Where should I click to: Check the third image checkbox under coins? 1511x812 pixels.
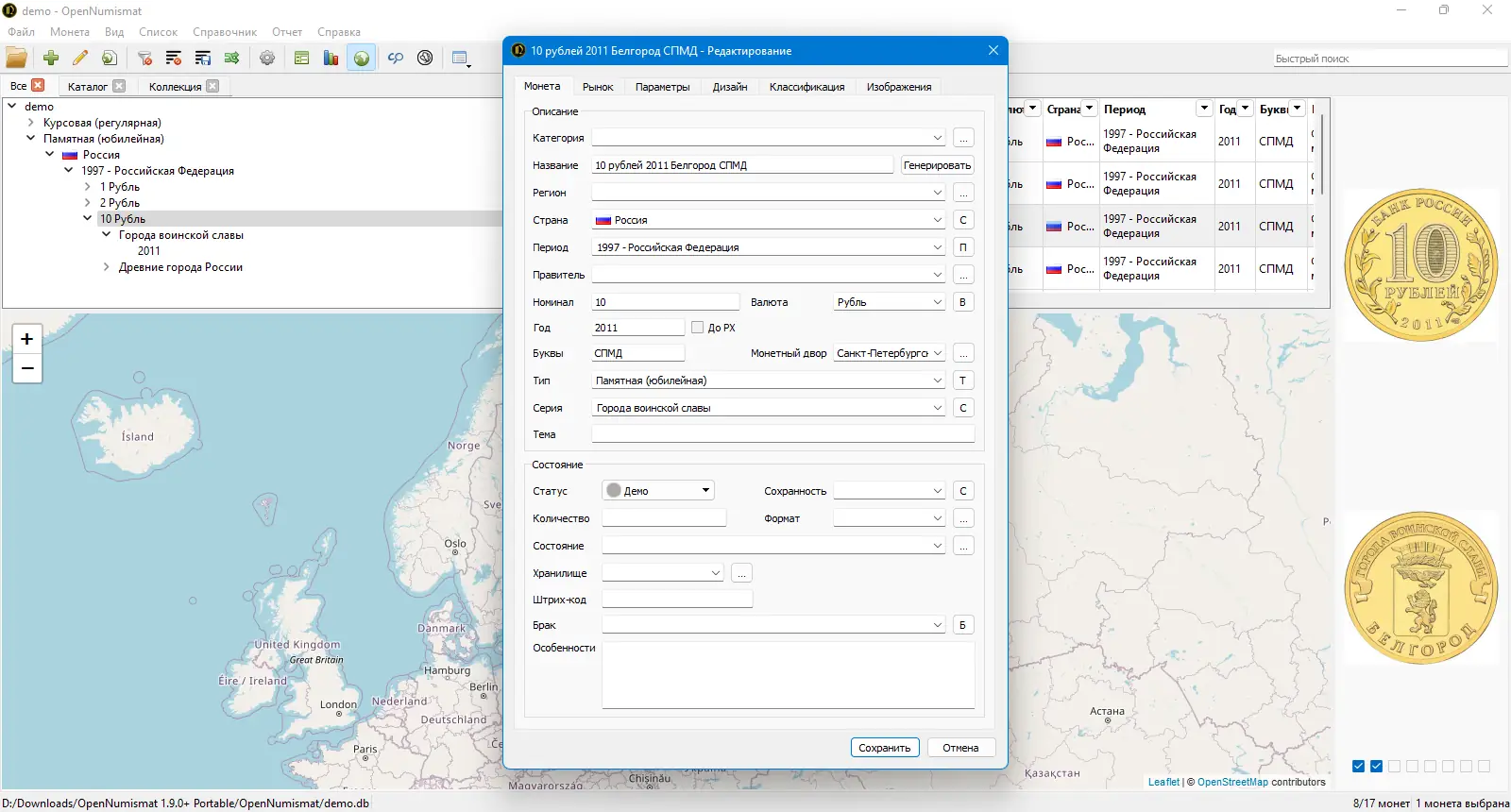[x=1394, y=766]
